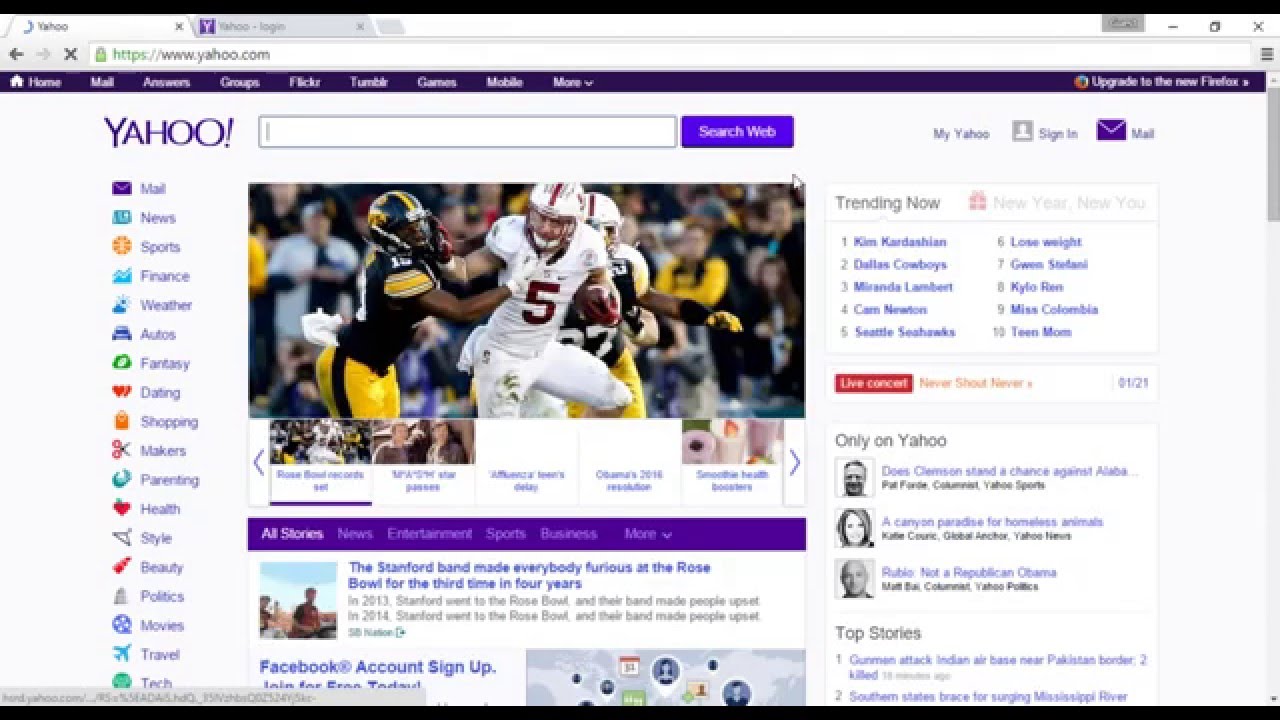Open trending topic Gwen Stefani
1280x720 pixels.
(1049, 264)
